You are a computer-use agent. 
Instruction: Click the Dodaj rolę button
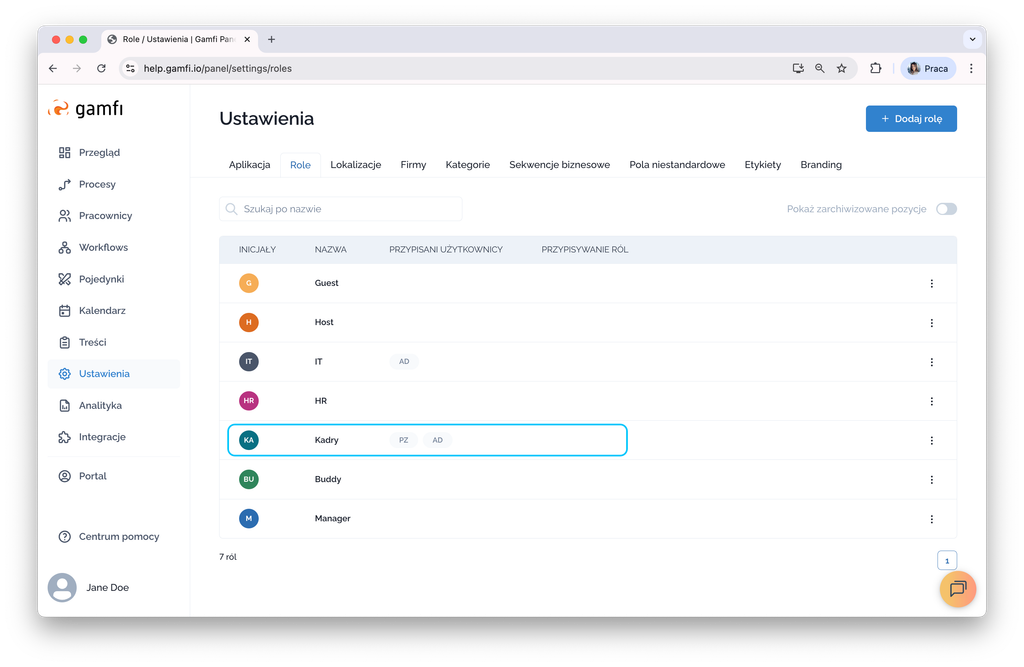tap(911, 118)
